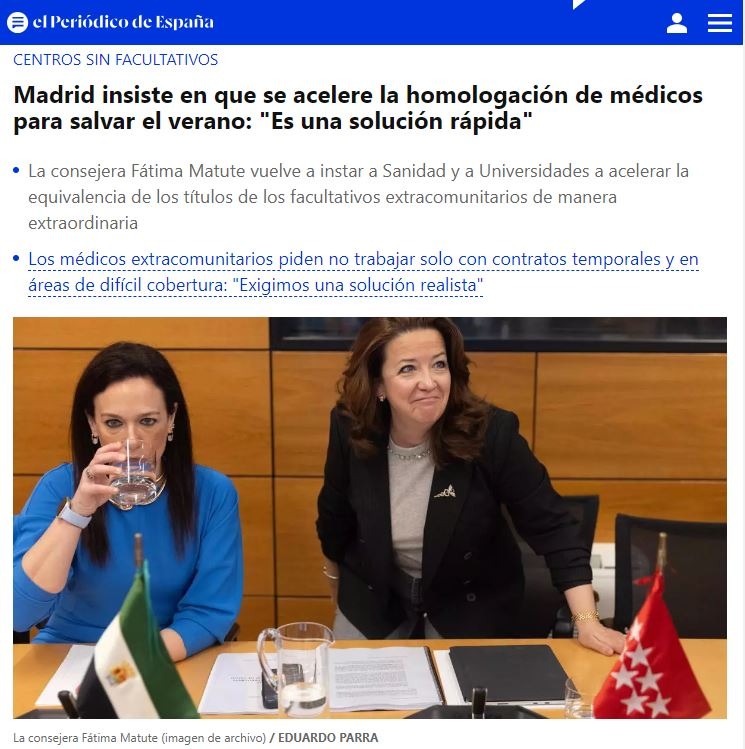
Task: Click the white triangle marker in header
Action: click(577, 4)
